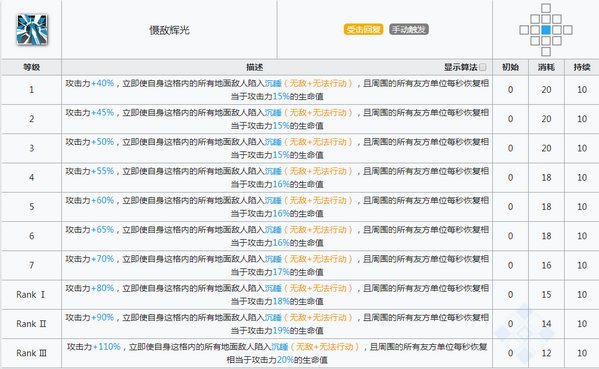Select the Rank III level cell
Screen dimensions: 599x369
point(31,353)
